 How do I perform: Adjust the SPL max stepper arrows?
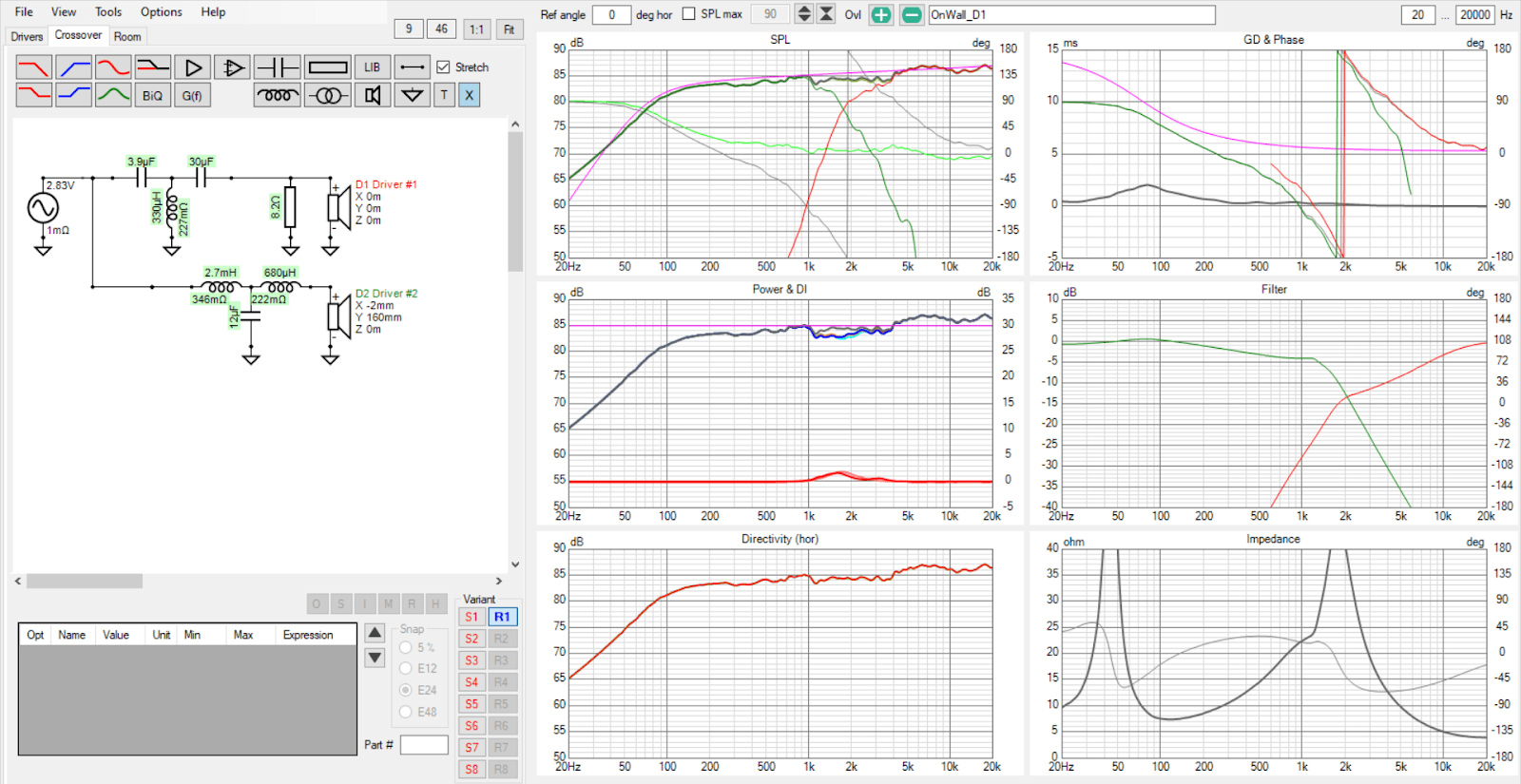804,14
